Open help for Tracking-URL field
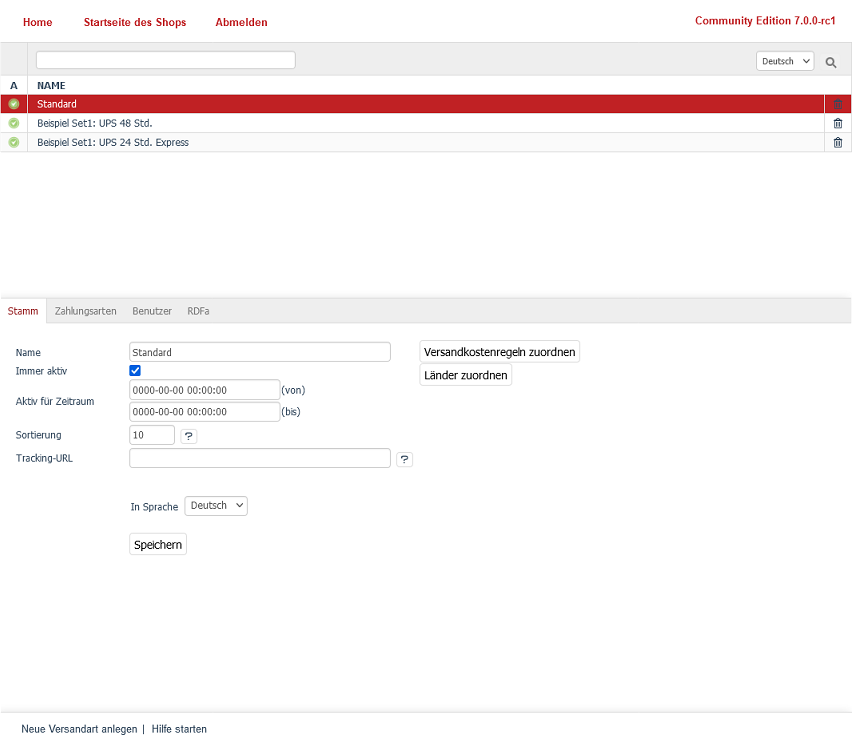Screen dimensions: 852x743 point(404,459)
